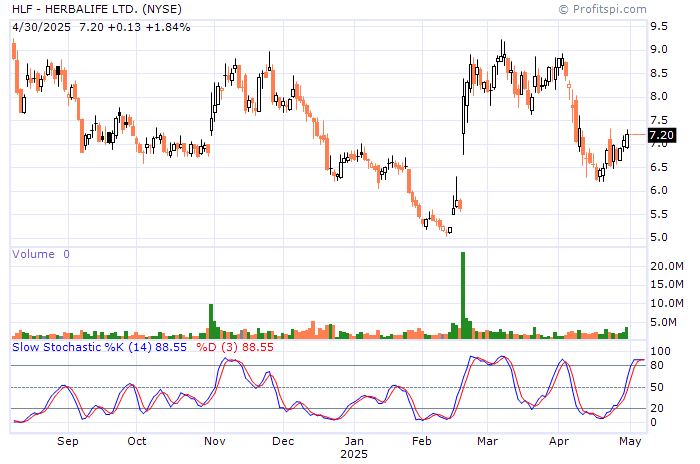Click the Jan label on the time axis
Screen dimensions: 700x464
click(x=354, y=441)
